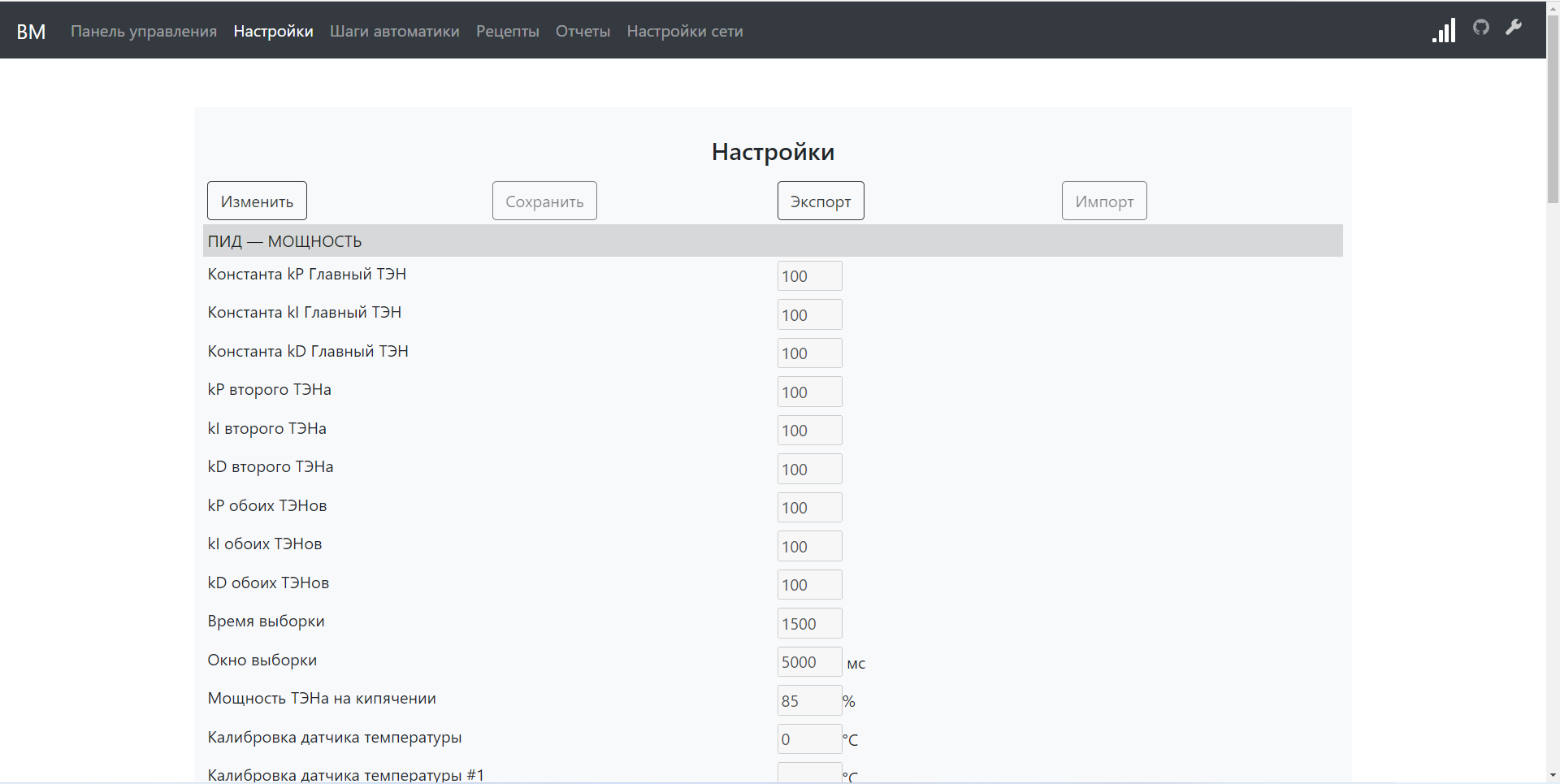This screenshot has width=1560, height=784.
Task: Click the signal strength icon
Action: pyautogui.click(x=1444, y=30)
